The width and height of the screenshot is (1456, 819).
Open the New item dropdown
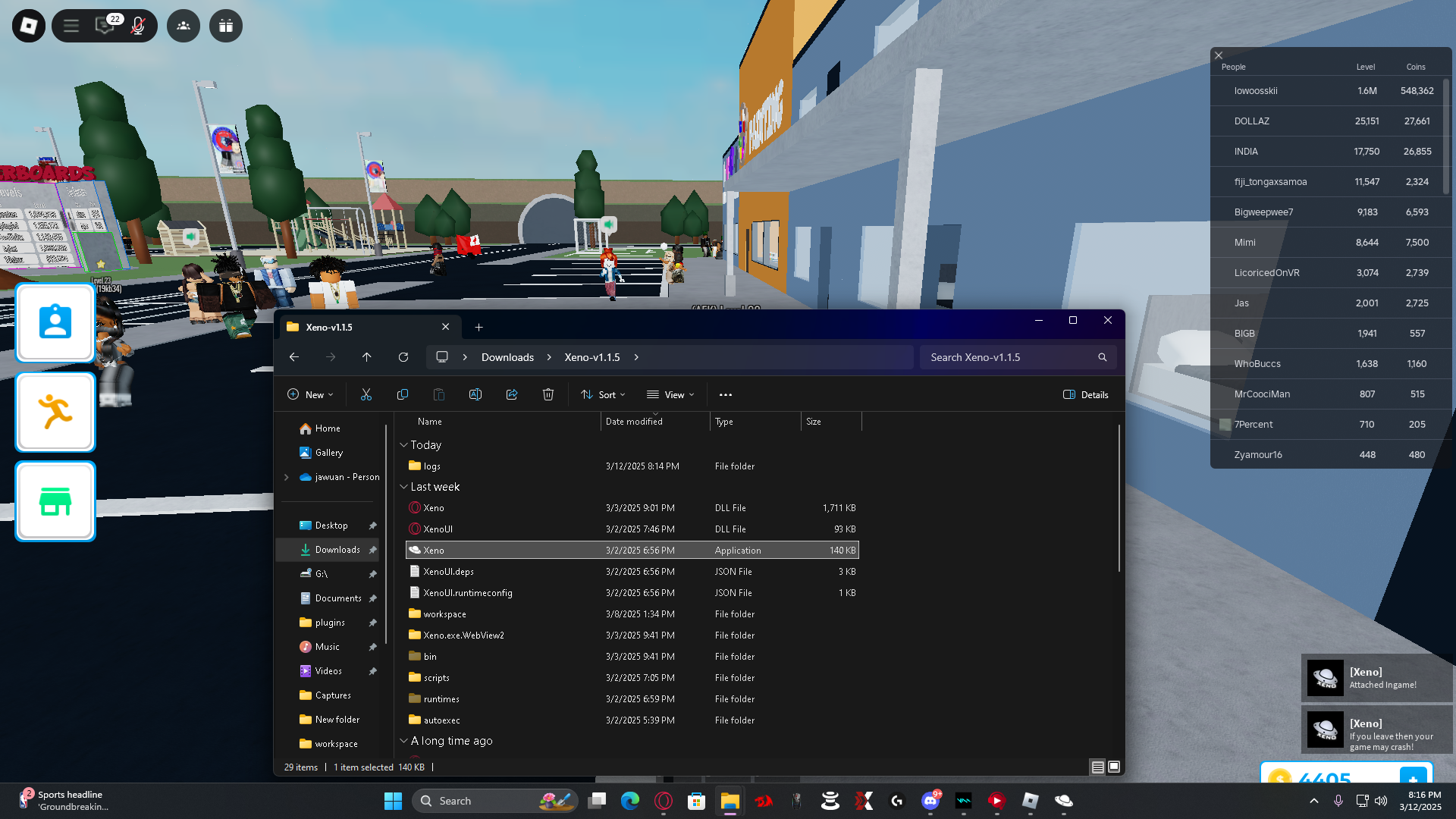pos(310,394)
